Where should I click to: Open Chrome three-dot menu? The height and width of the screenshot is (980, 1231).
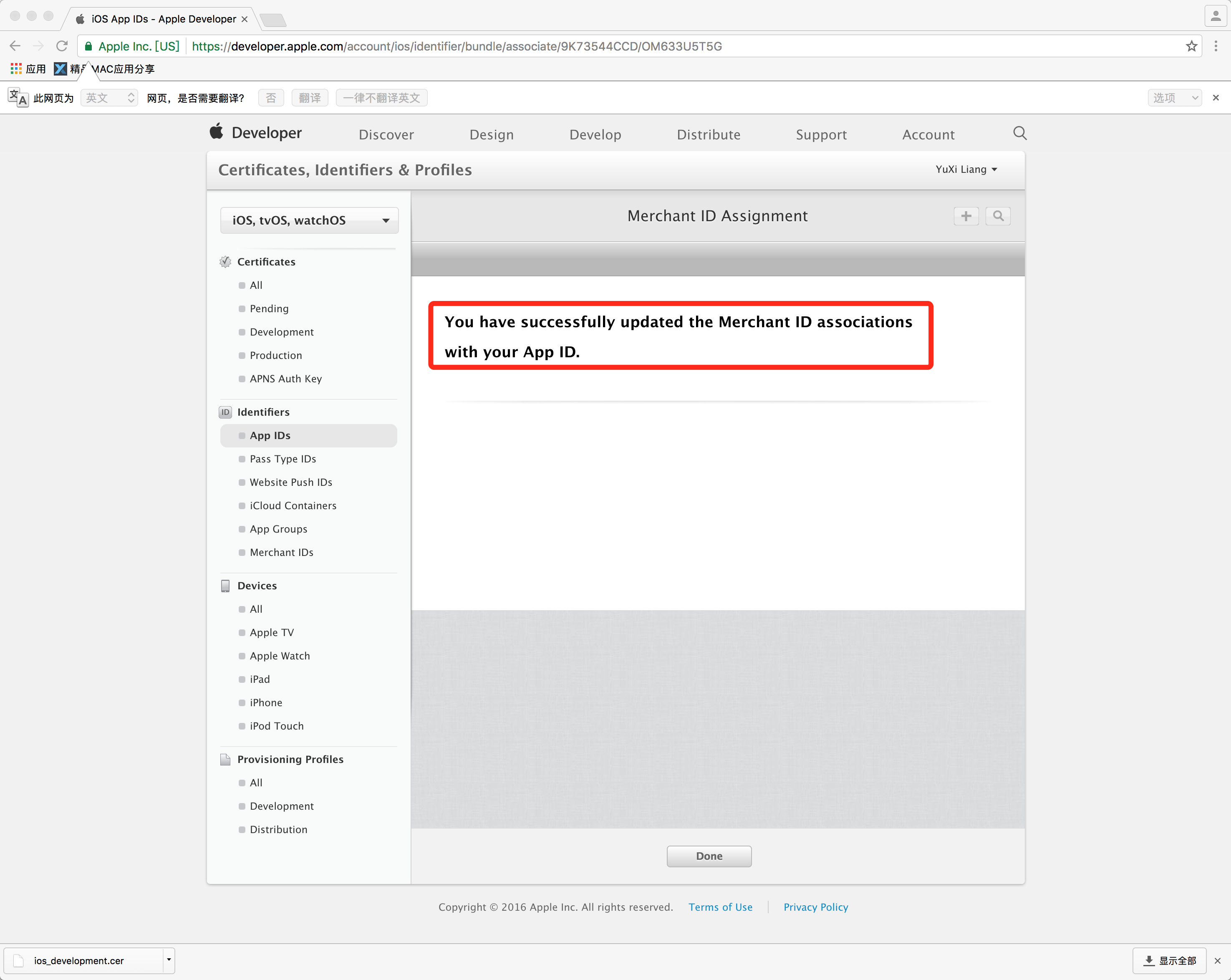pyautogui.click(x=1216, y=46)
